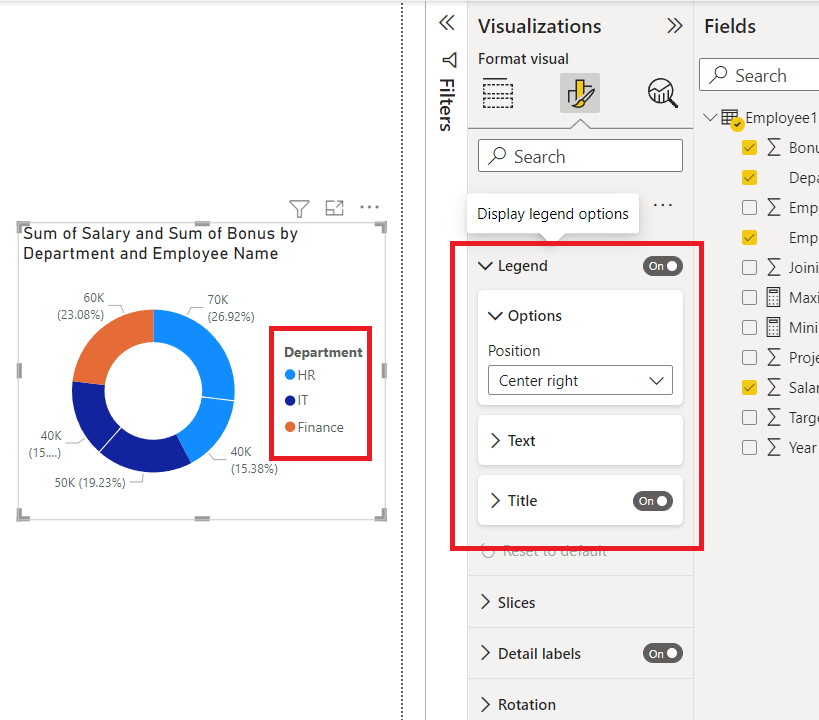Screen dimensions: 819x720
Task: Expand the Filters pane arrows
Action: pos(447,23)
